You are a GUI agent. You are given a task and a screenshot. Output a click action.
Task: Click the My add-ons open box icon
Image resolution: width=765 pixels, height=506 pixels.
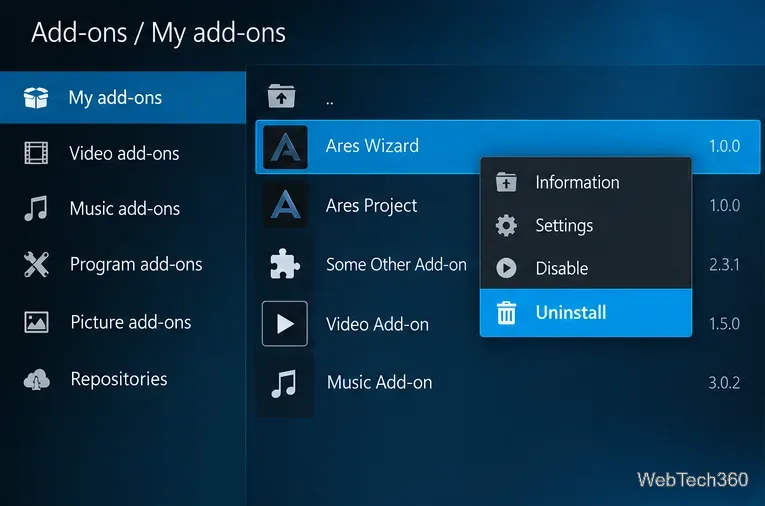tap(36, 98)
